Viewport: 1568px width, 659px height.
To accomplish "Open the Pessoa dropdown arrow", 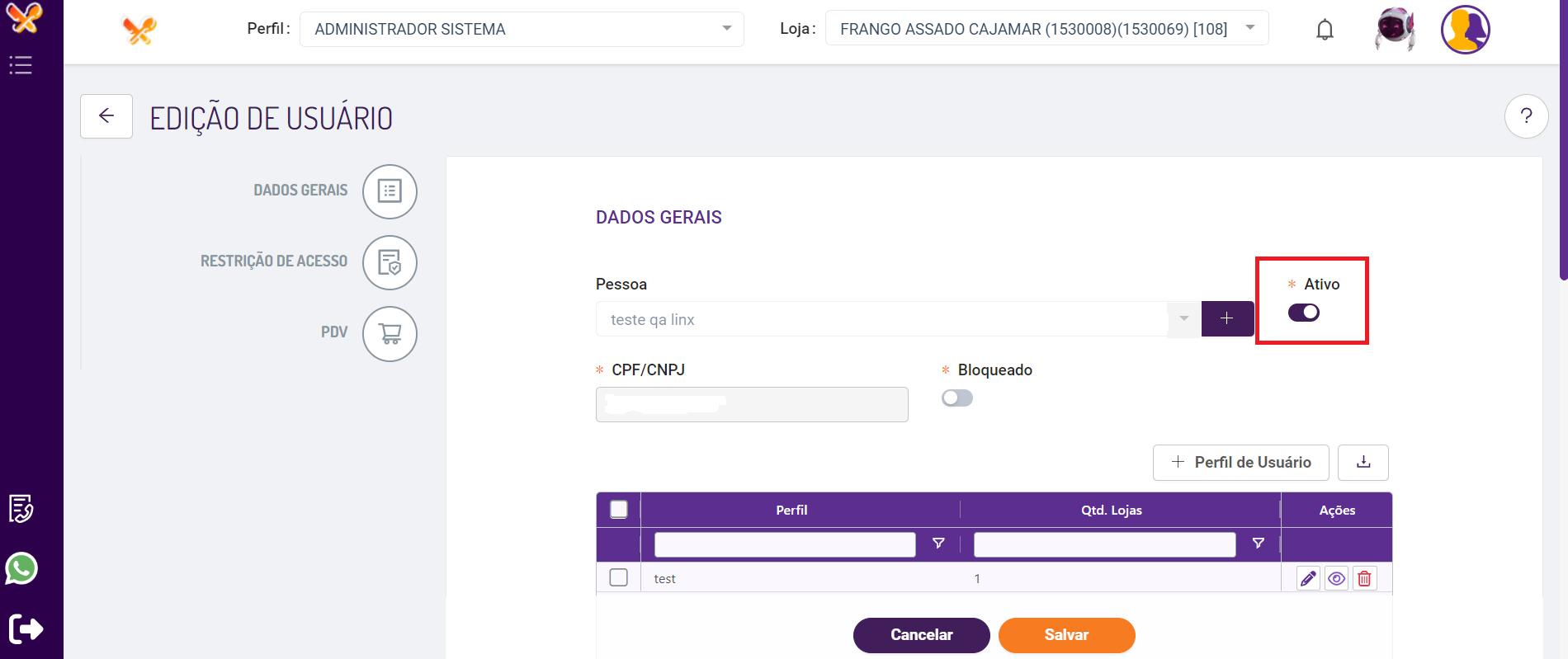I will click(1184, 319).
